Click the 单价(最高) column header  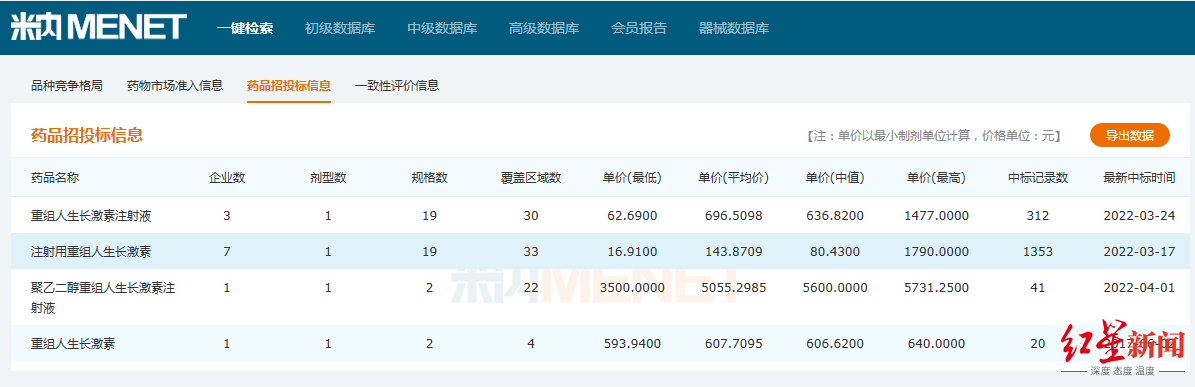(x=937, y=178)
